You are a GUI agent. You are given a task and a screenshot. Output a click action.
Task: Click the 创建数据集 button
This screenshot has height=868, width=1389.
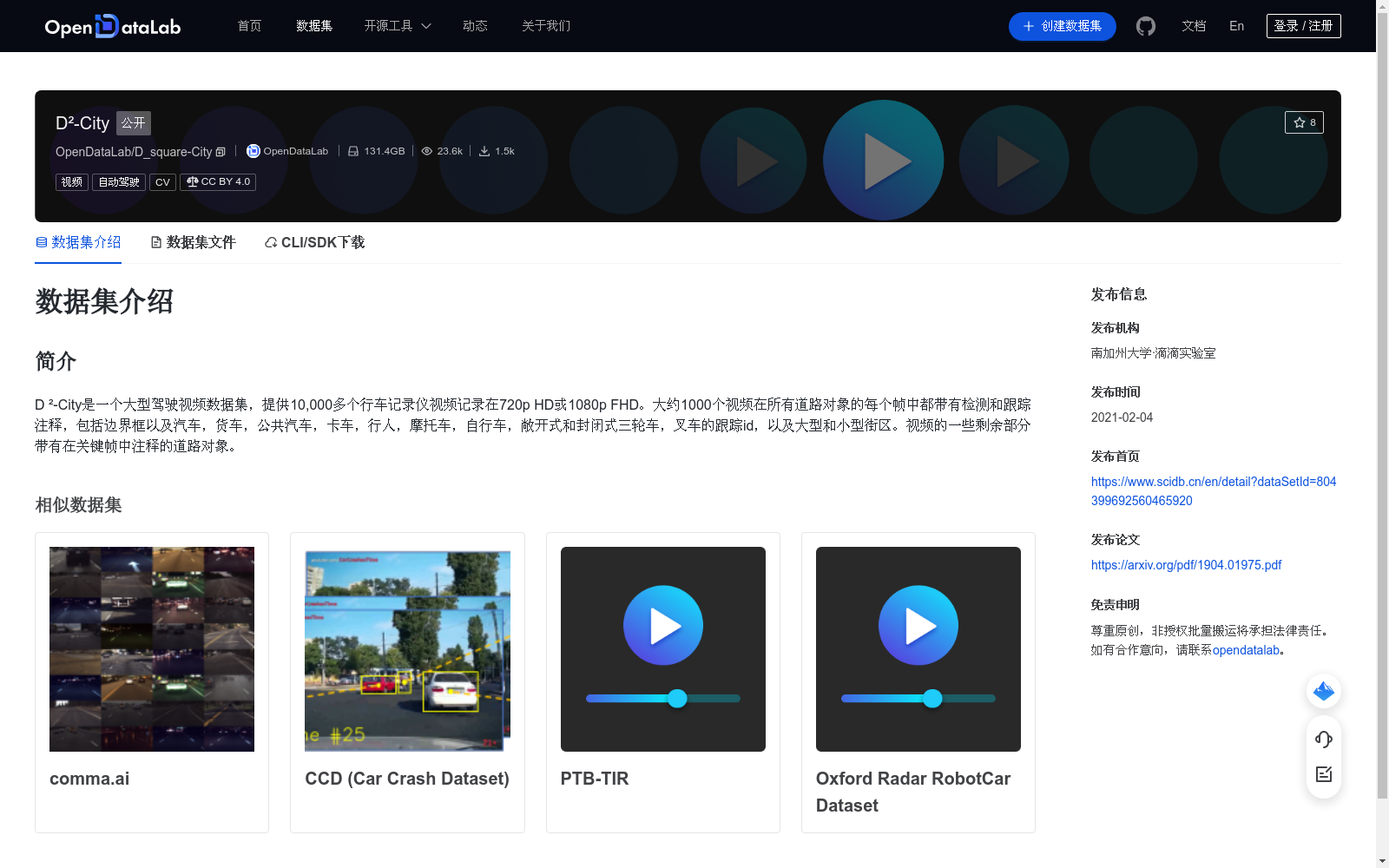tap(1062, 26)
